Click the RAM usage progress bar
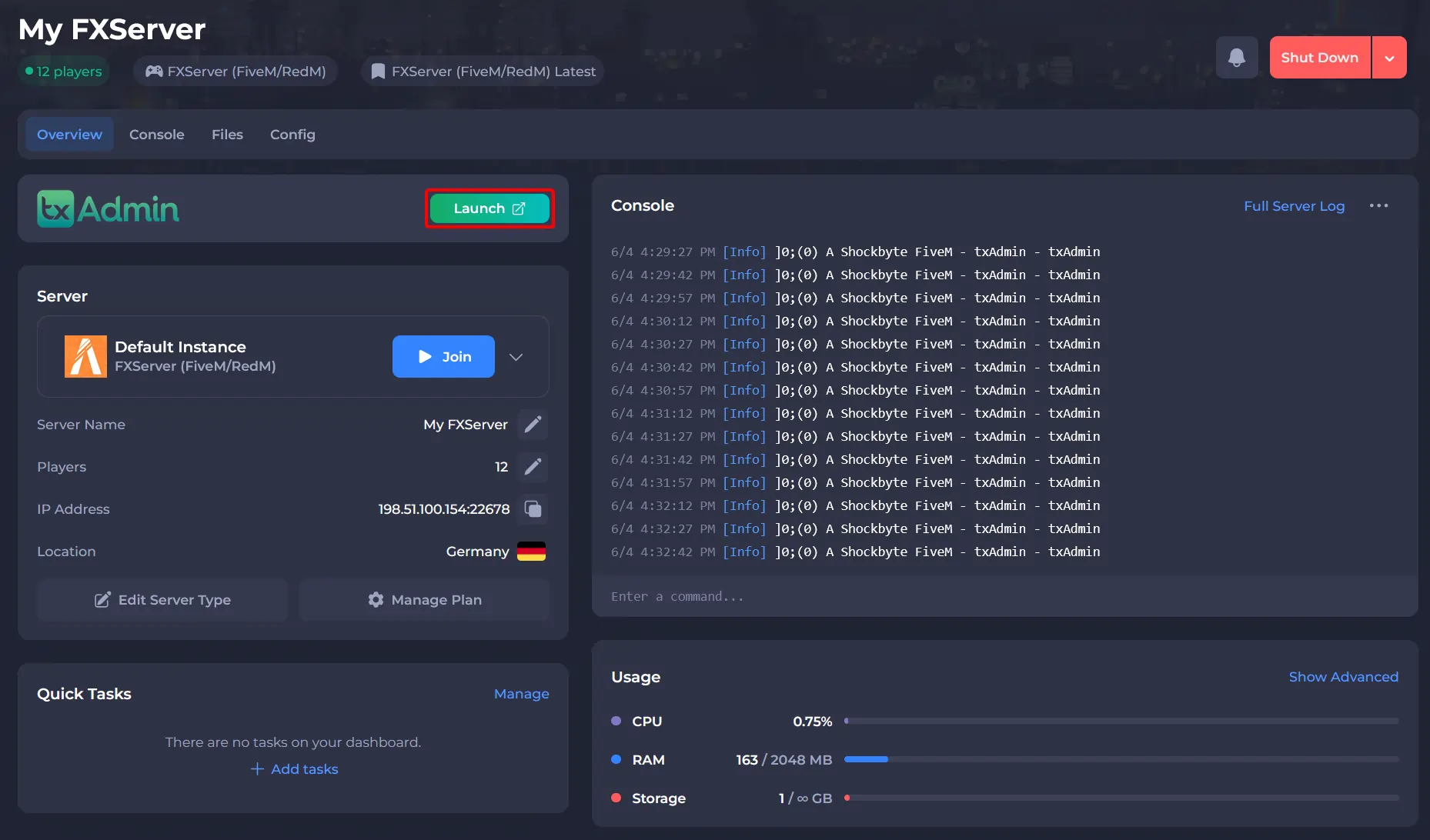This screenshot has height=840, width=1430. pyautogui.click(x=1121, y=759)
